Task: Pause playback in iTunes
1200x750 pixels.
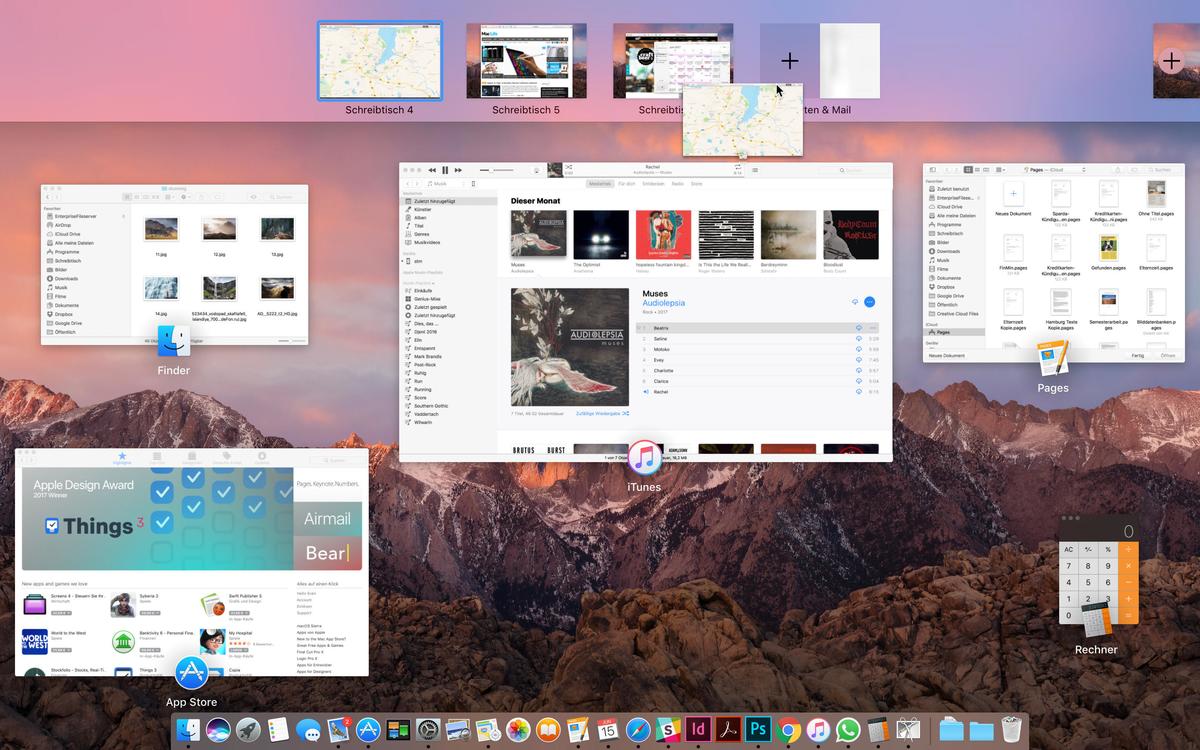Action: 445,171
